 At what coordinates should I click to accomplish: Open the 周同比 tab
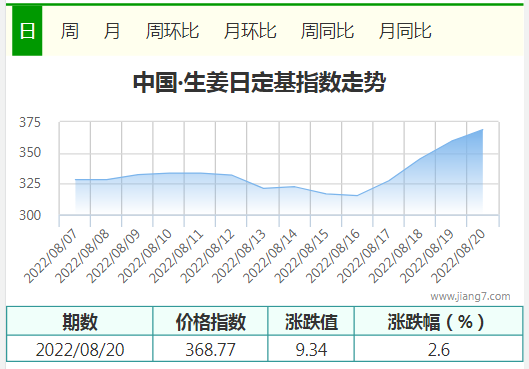click(x=327, y=31)
